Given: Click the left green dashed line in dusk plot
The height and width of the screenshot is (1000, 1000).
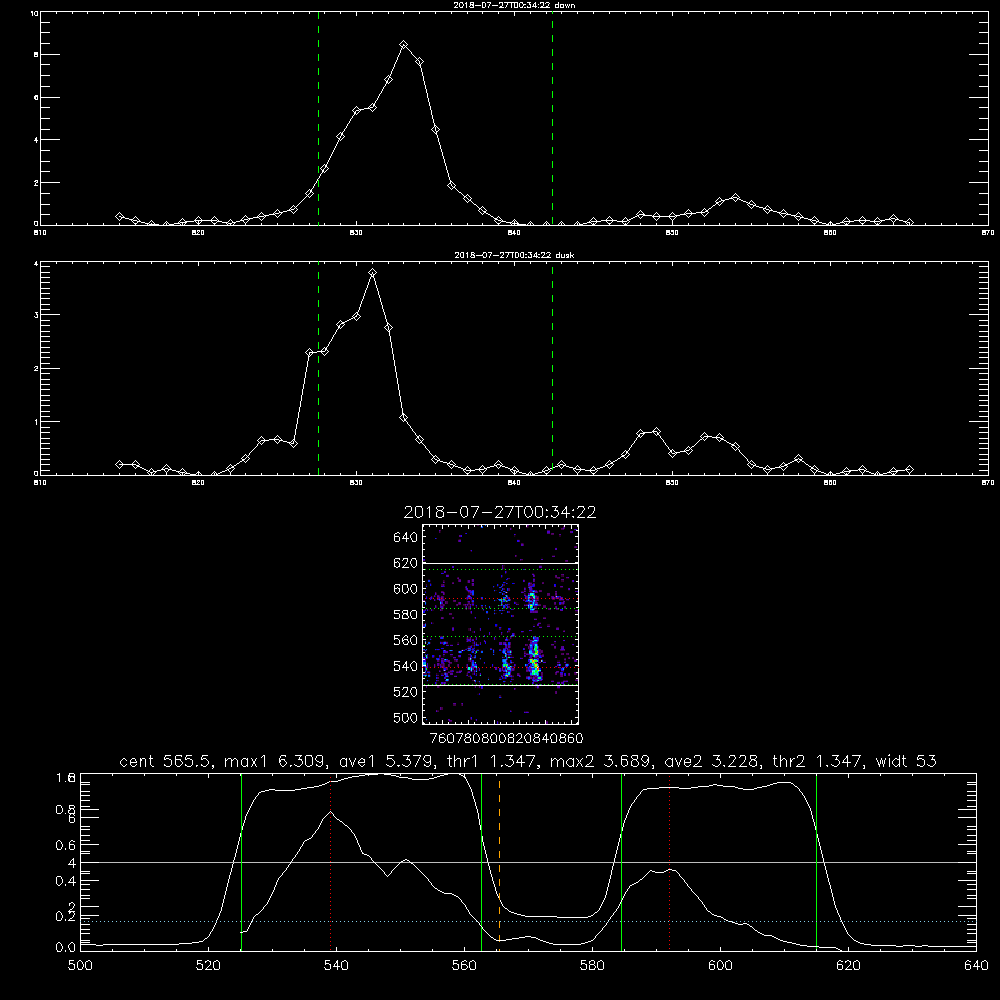Looking at the screenshot, I should (x=318, y=368).
